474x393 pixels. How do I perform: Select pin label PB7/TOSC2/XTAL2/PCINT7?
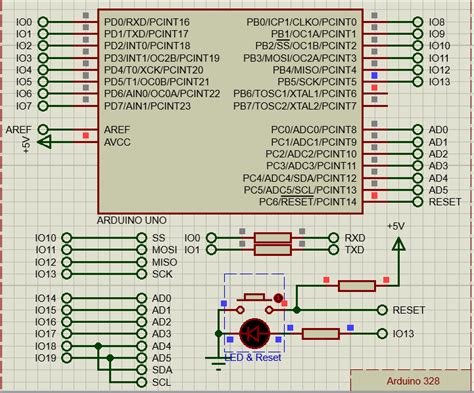(x=295, y=106)
